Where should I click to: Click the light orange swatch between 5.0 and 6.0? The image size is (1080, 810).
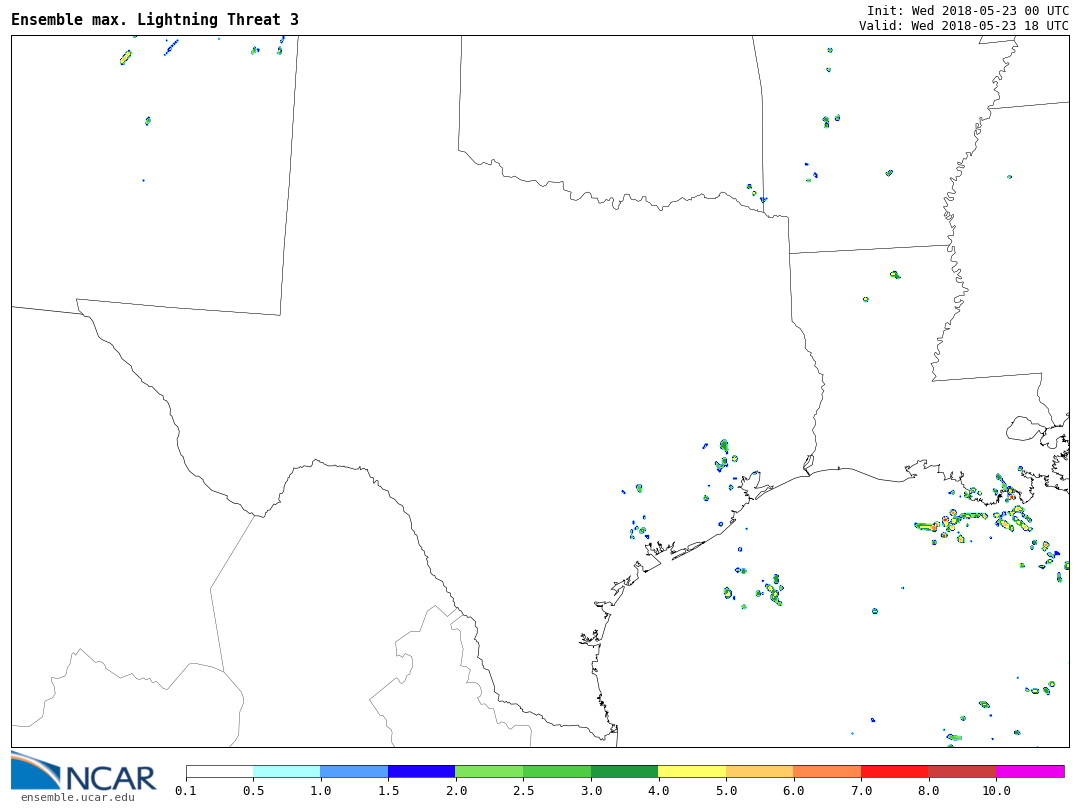pos(760,772)
